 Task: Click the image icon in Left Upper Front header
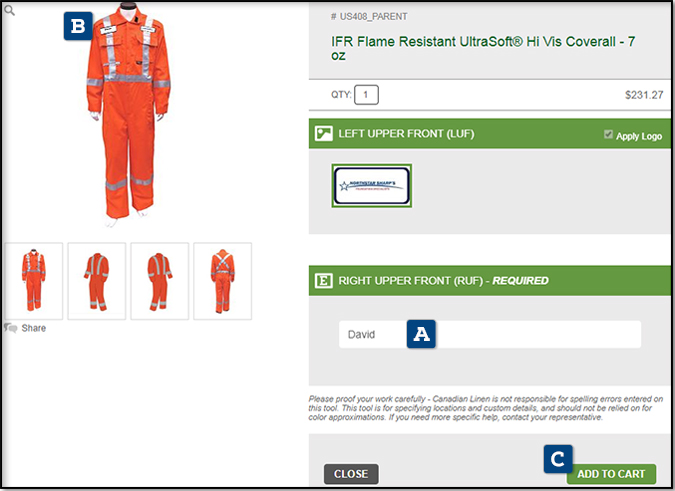click(x=324, y=133)
